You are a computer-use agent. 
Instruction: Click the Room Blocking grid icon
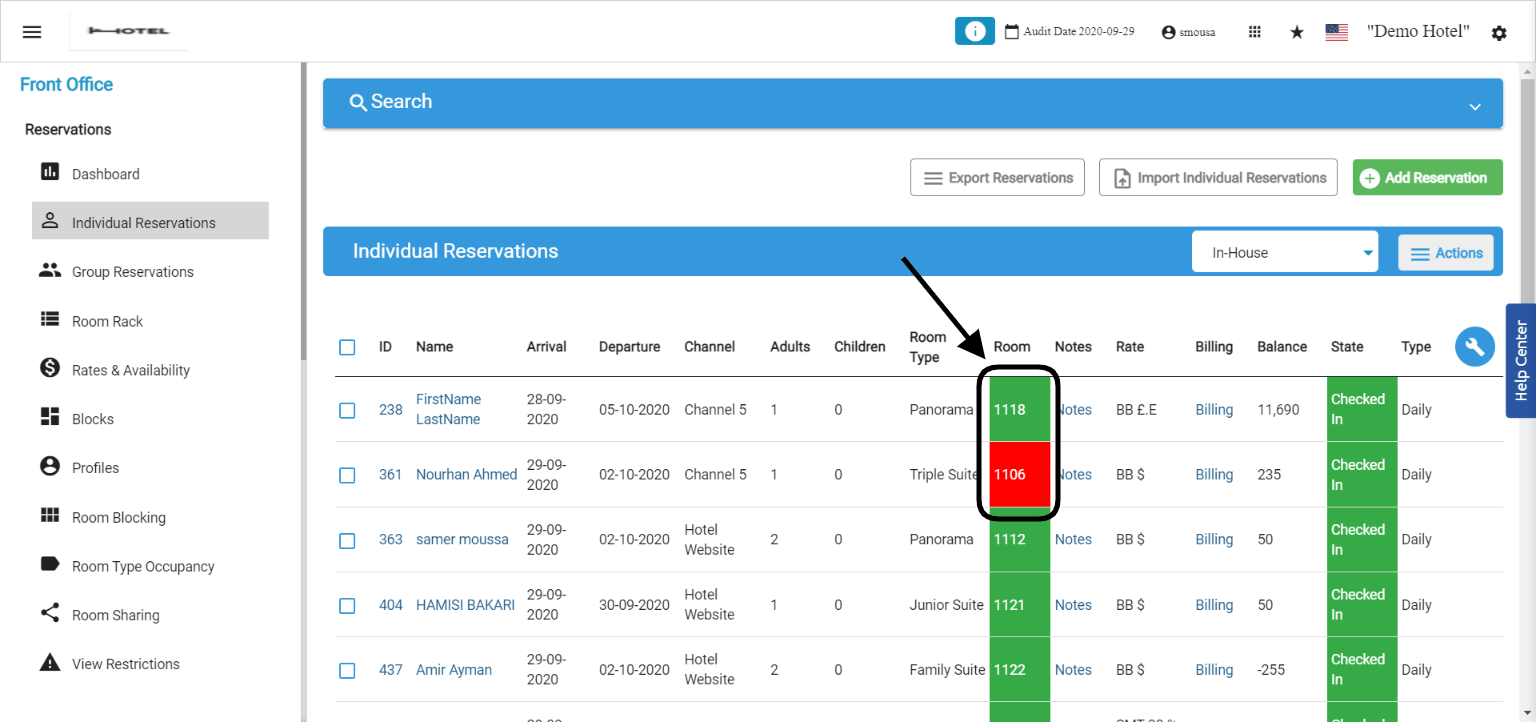click(50, 516)
